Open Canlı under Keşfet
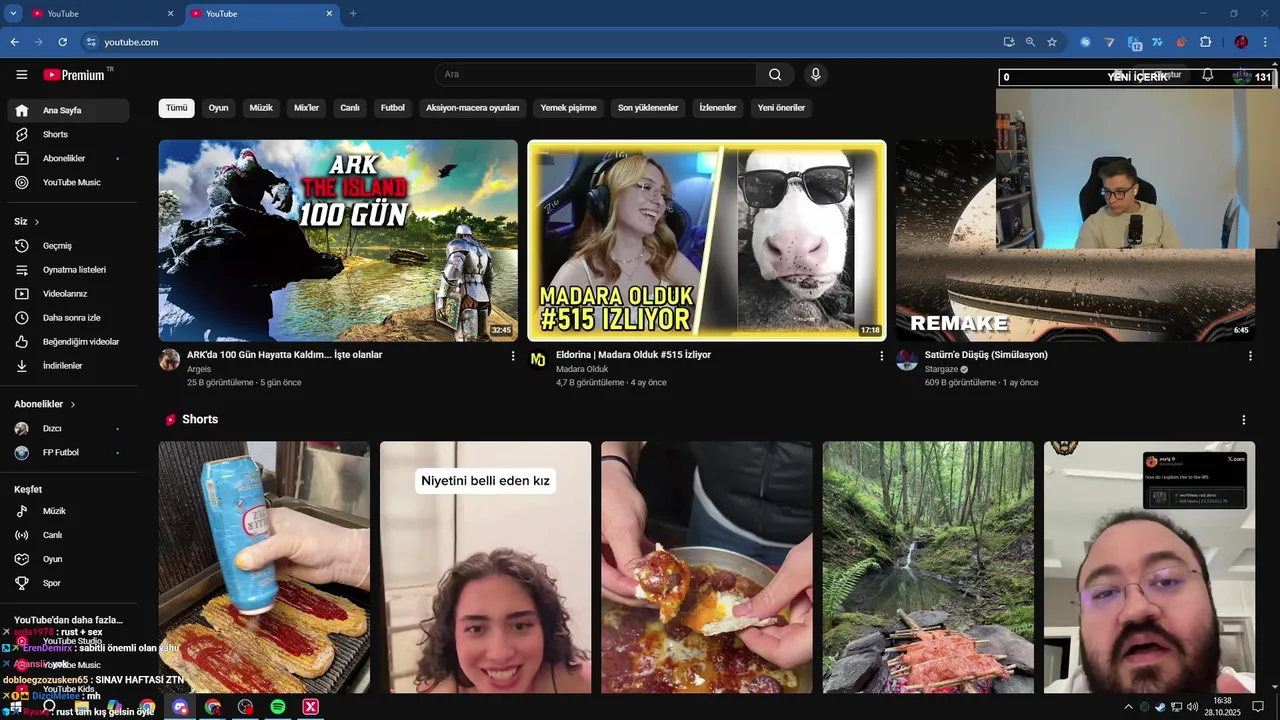This screenshot has width=1280, height=720. coord(68,535)
